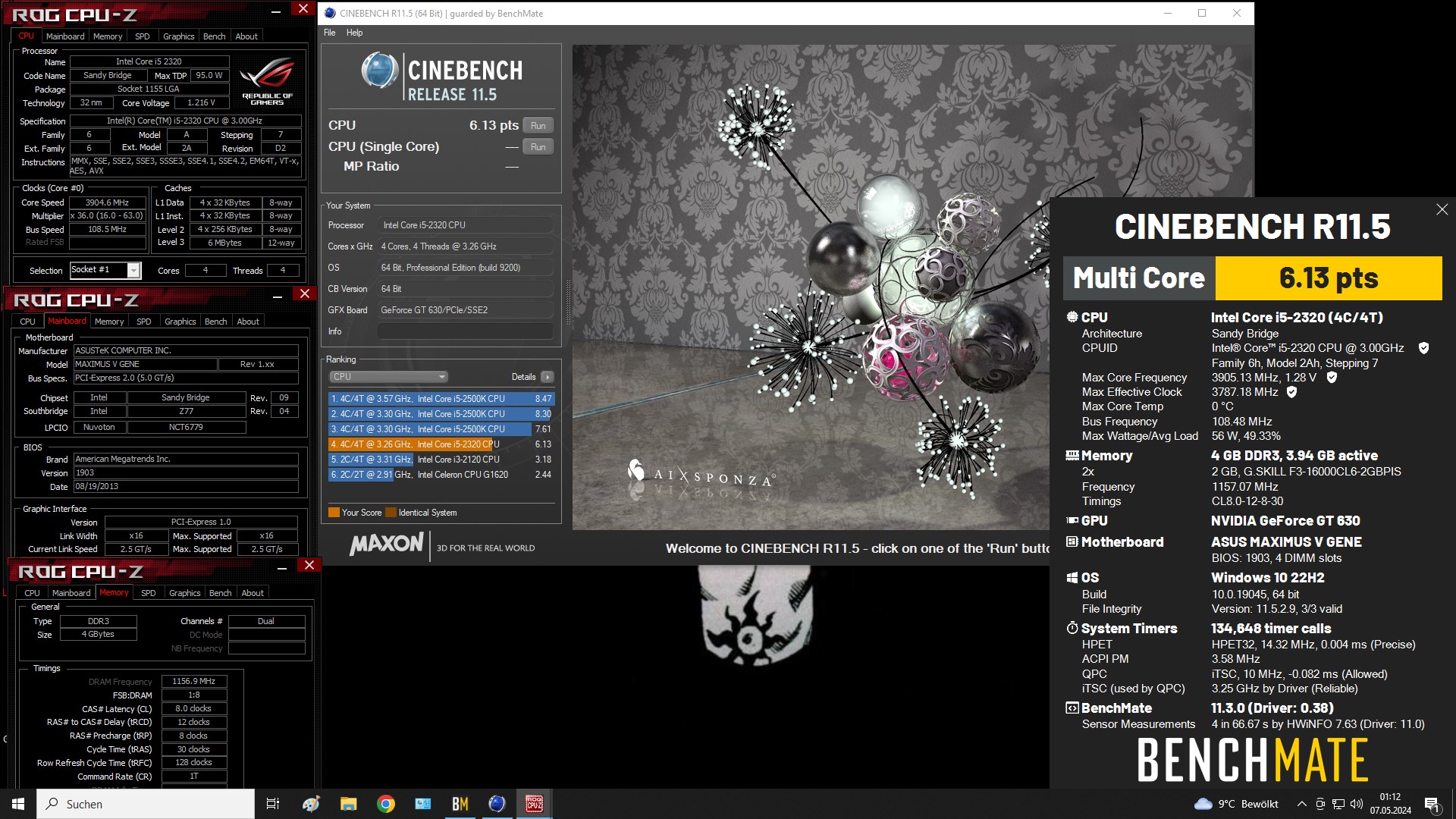The height and width of the screenshot is (819, 1456).
Task: Expand ranking Details arrow button
Action: pyautogui.click(x=548, y=377)
